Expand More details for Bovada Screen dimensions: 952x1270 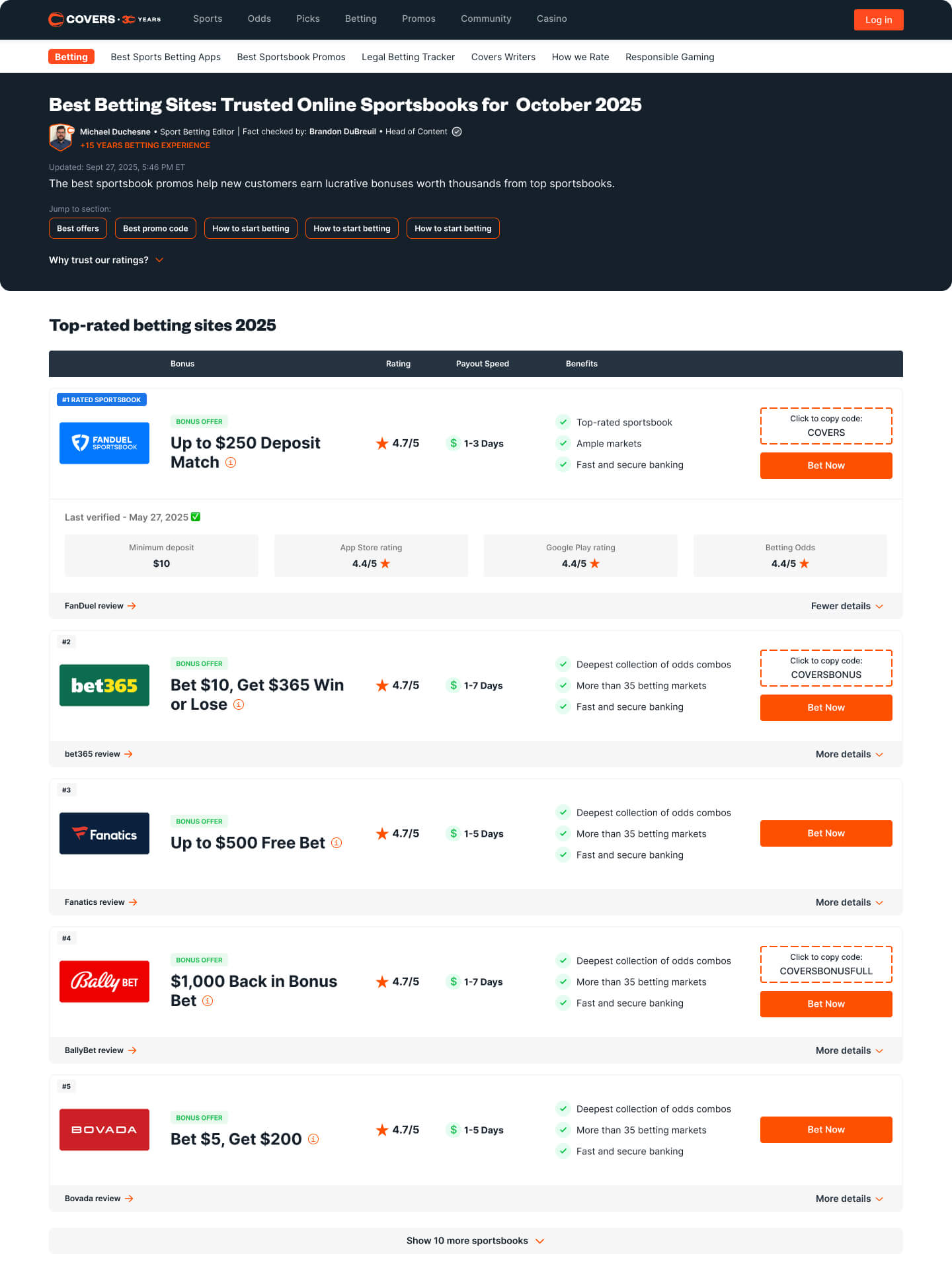[x=850, y=1199]
